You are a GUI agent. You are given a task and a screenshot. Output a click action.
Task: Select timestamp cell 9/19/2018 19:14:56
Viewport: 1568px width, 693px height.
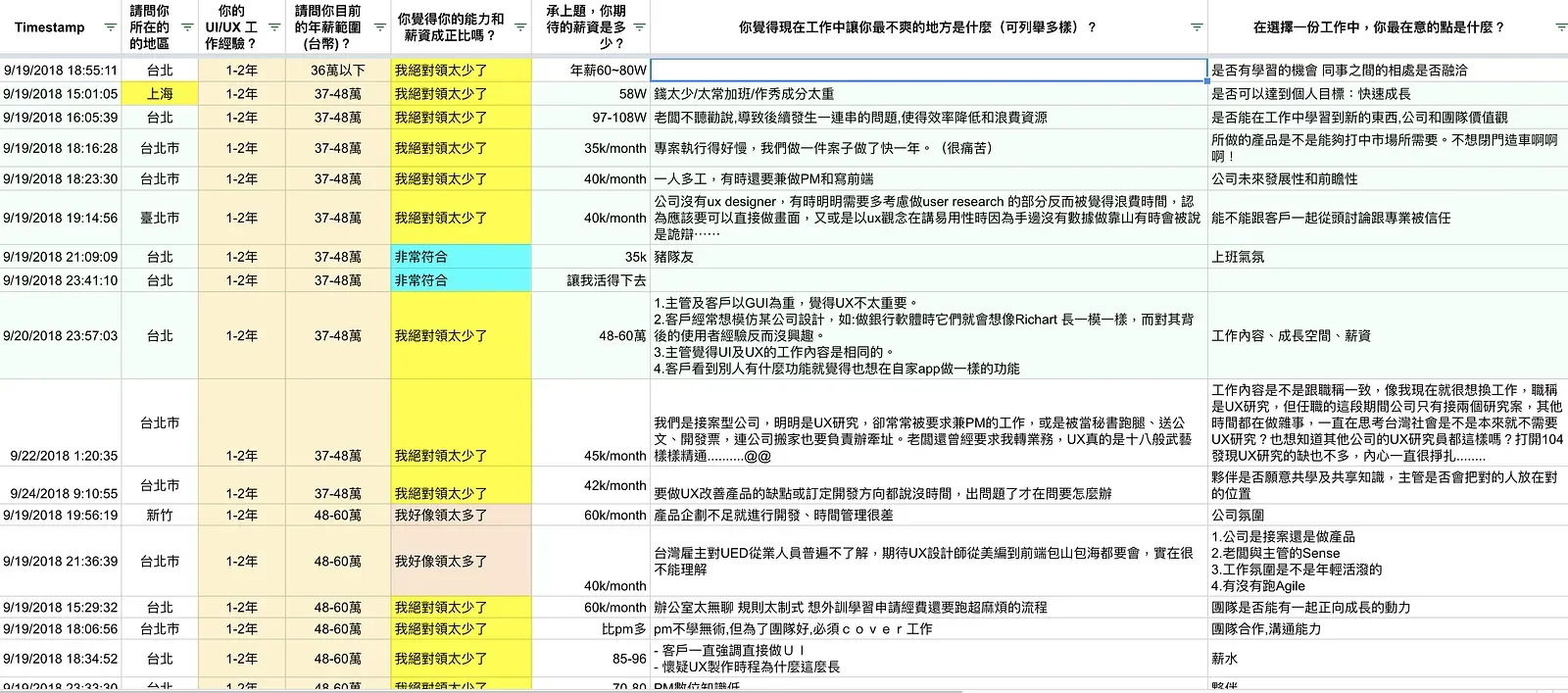(61, 218)
